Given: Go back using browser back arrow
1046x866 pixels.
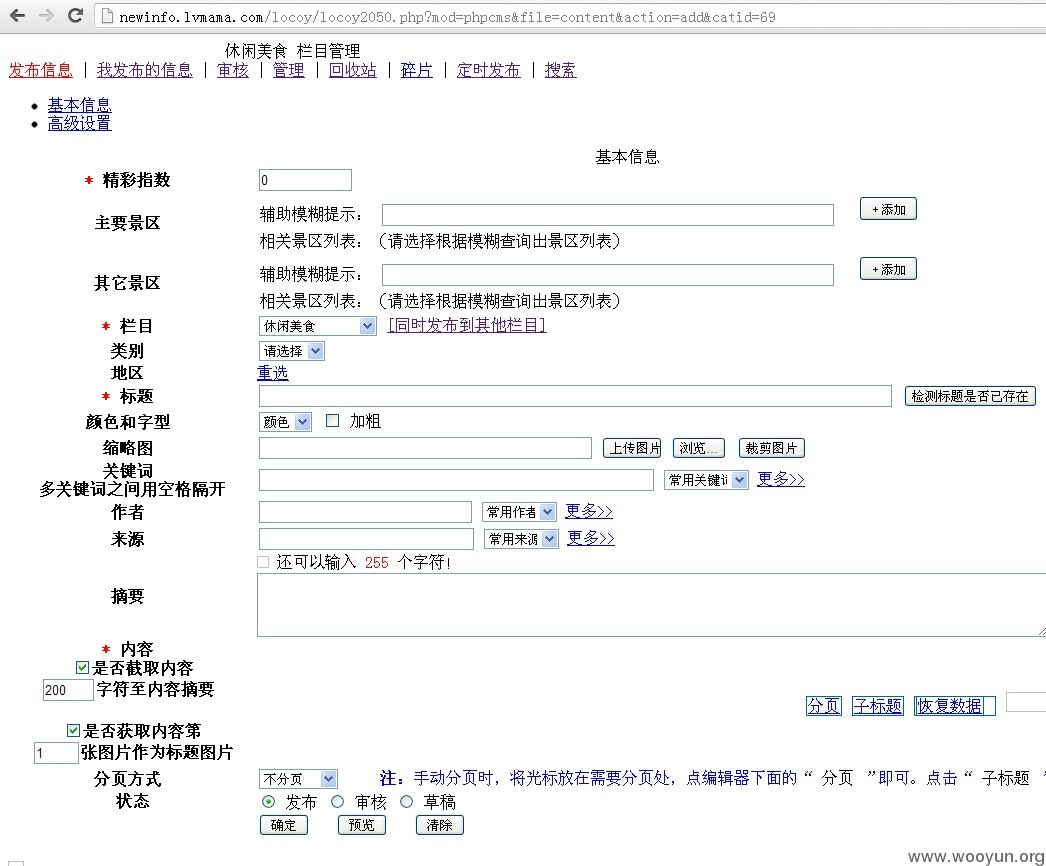Looking at the screenshot, I should (17, 15).
